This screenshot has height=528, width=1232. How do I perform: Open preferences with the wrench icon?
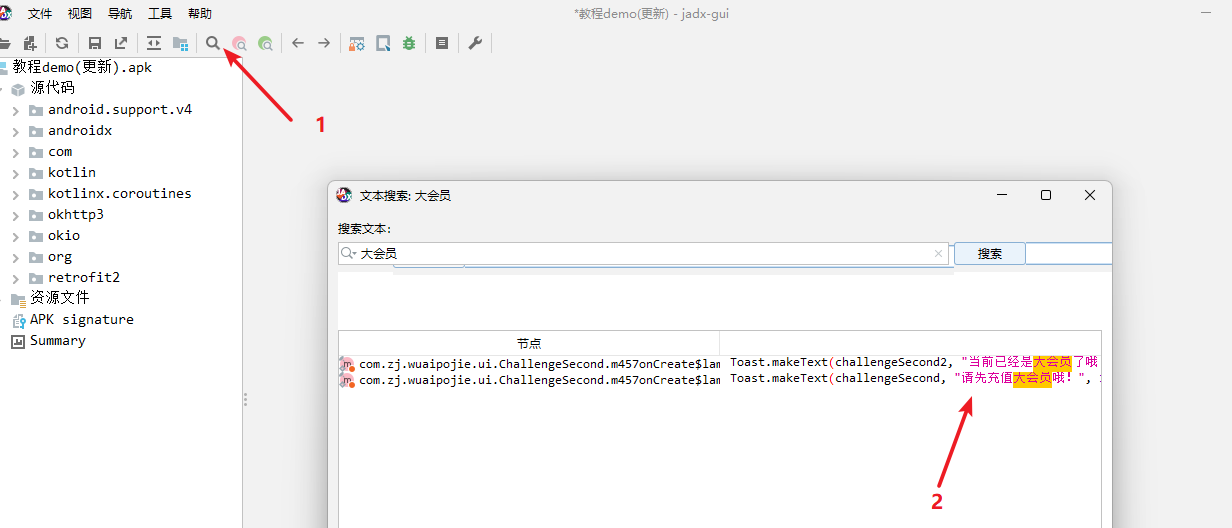475,43
